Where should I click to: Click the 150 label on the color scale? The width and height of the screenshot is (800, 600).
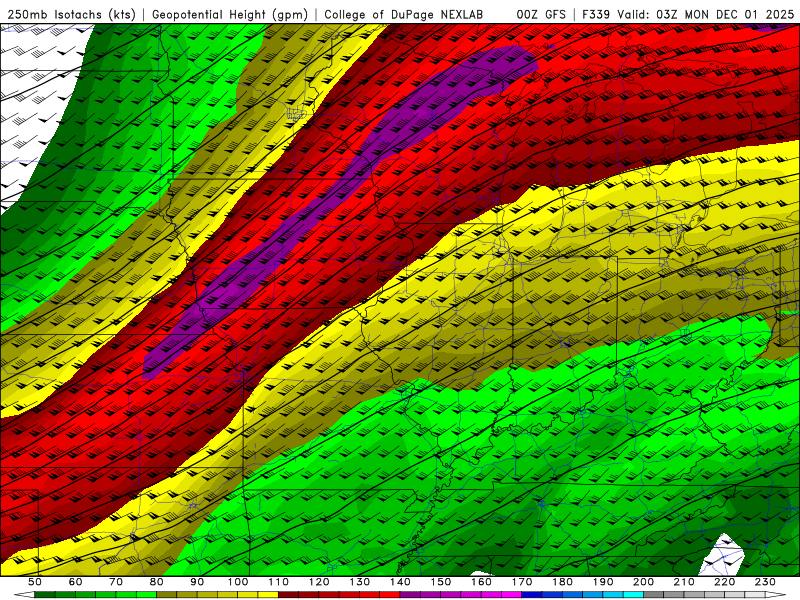[440, 582]
